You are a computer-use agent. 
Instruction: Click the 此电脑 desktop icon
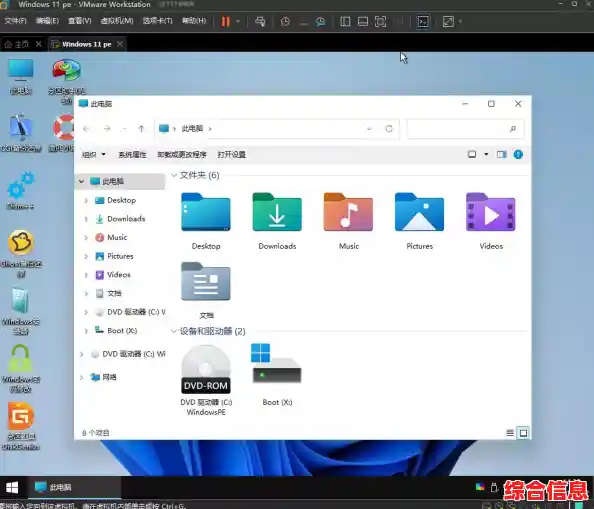point(21,77)
